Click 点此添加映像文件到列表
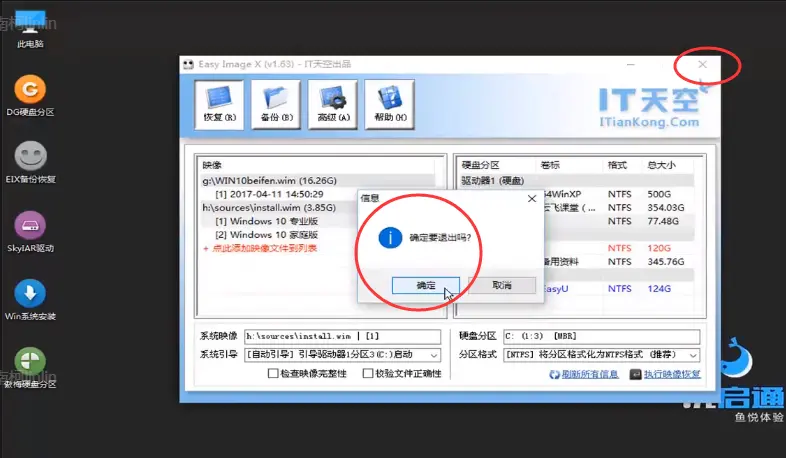Image resolution: width=786 pixels, height=458 pixels. click(x=260, y=248)
